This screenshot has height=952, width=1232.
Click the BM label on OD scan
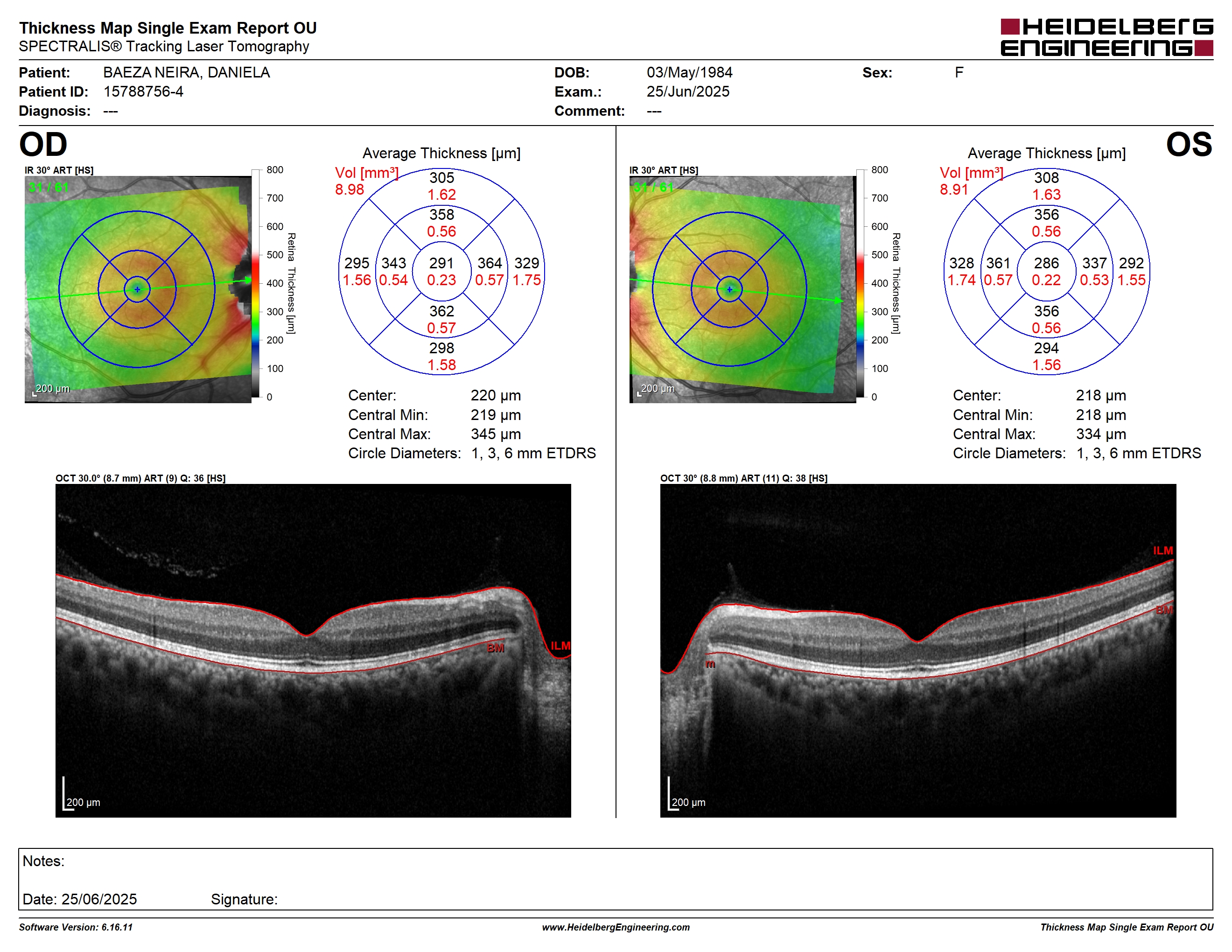(x=495, y=648)
